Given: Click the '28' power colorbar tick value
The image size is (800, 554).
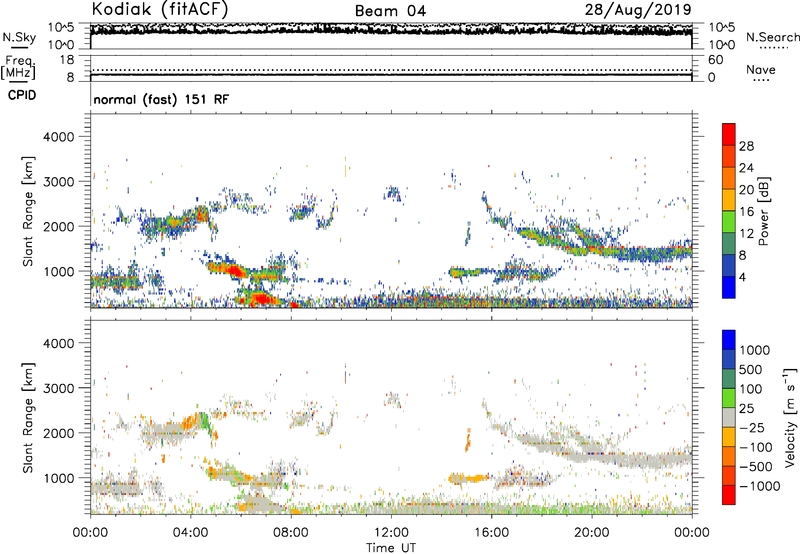Looking at the screenshot, I should click(x=746, y=146).
